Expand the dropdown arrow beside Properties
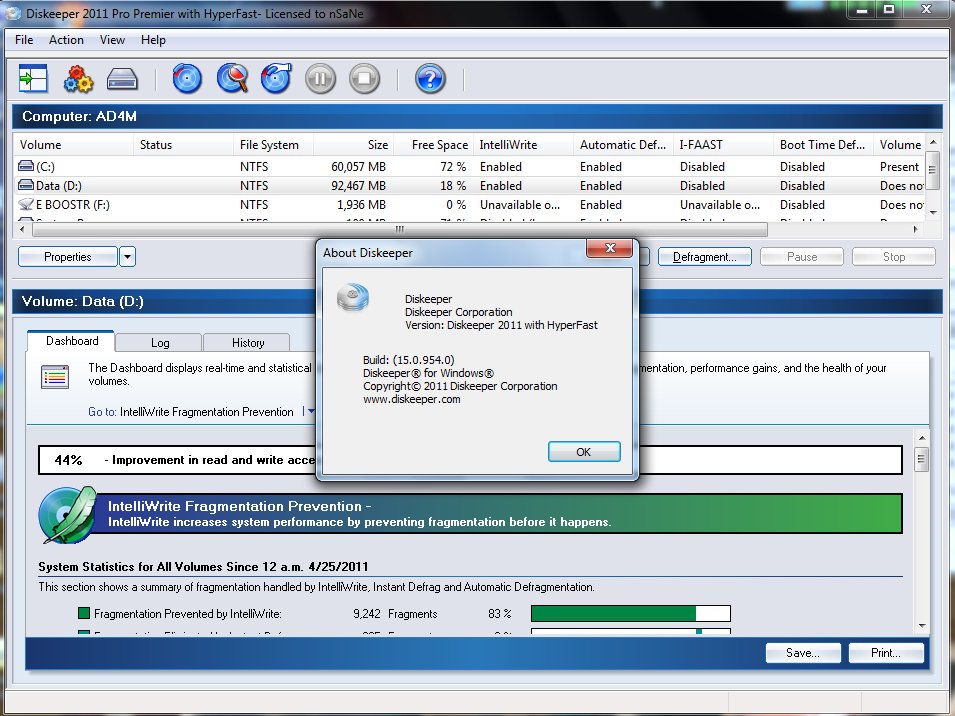This screenshot has height=716, width=955. pyautogui.click(x=127, y=257)
